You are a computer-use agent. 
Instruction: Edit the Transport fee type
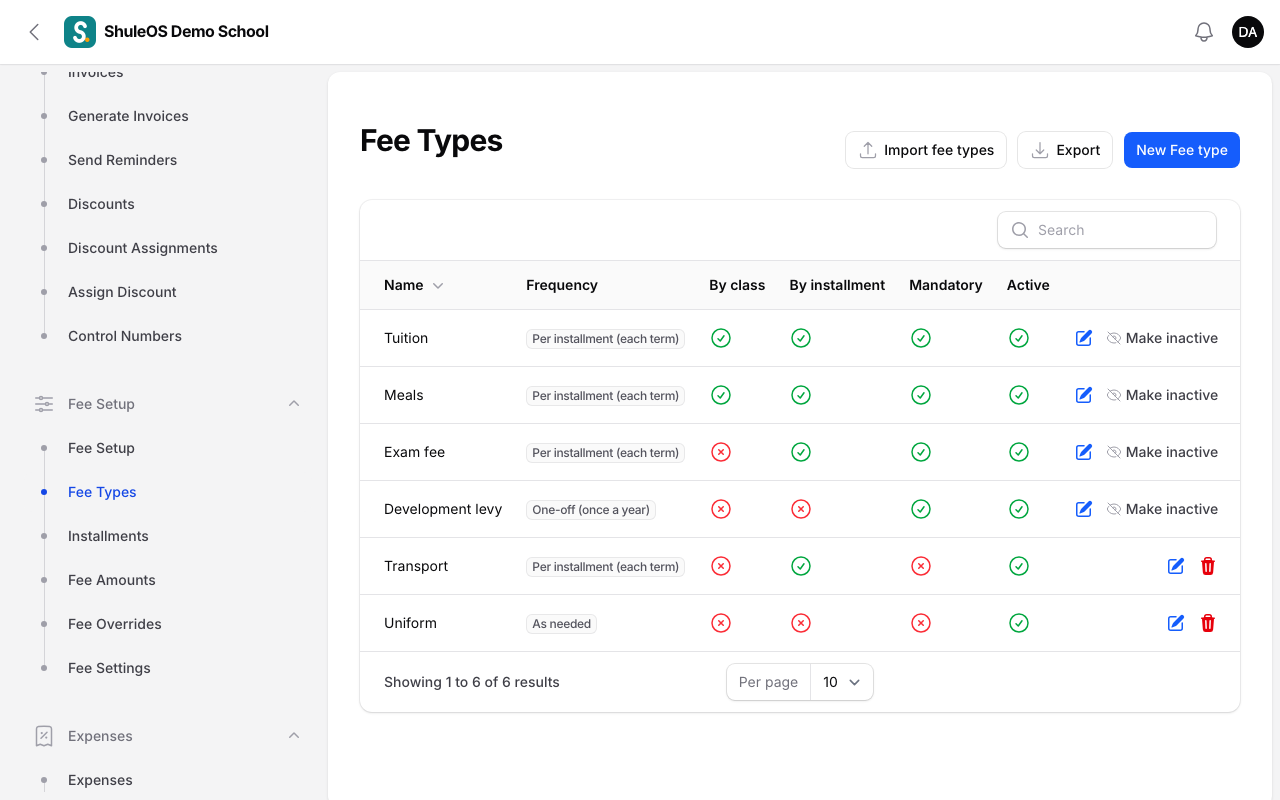pos(1176,566)
